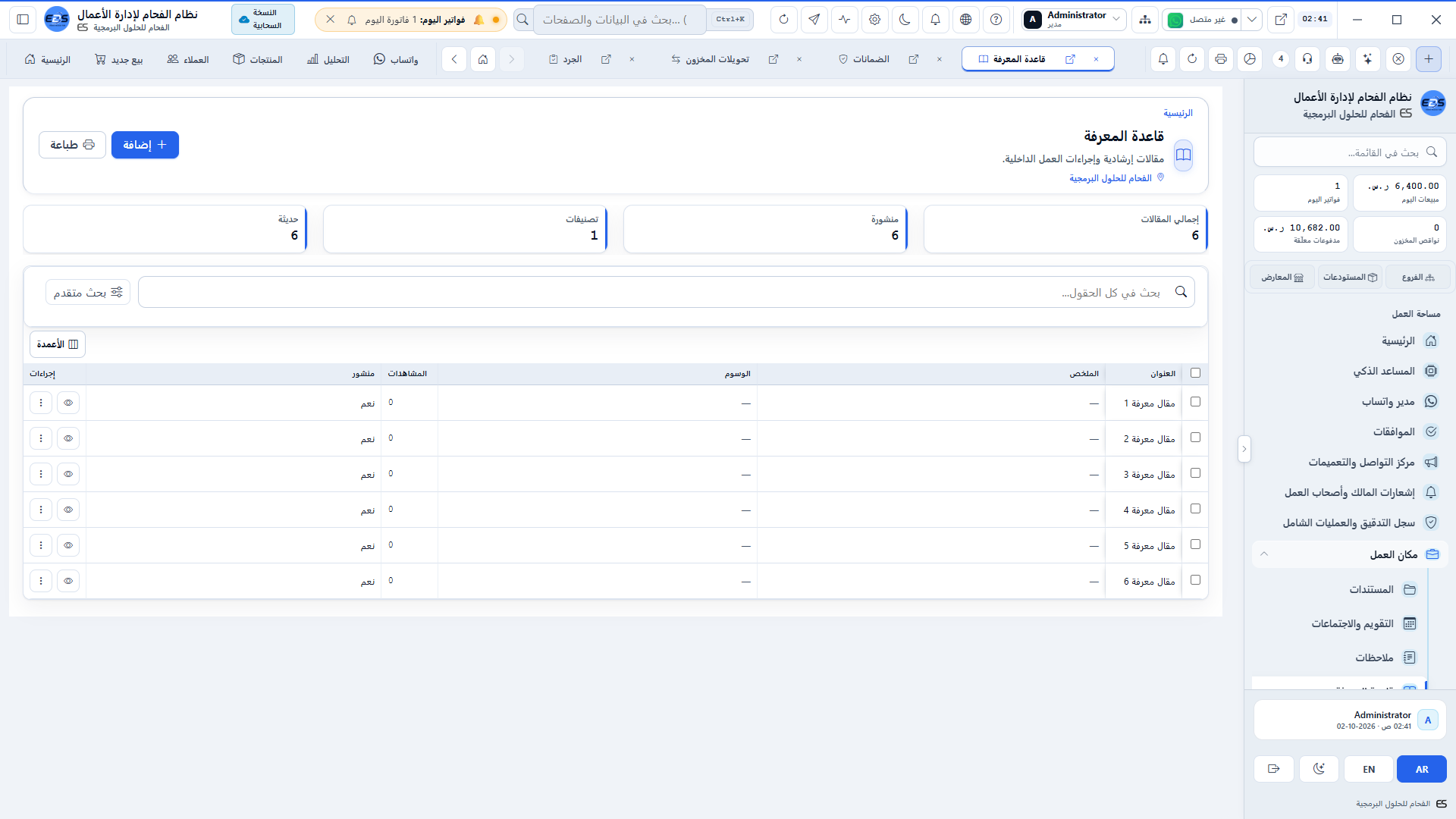Open the activity pulse icon
The image size is (1456, 819).
click(x=845, y=20)
